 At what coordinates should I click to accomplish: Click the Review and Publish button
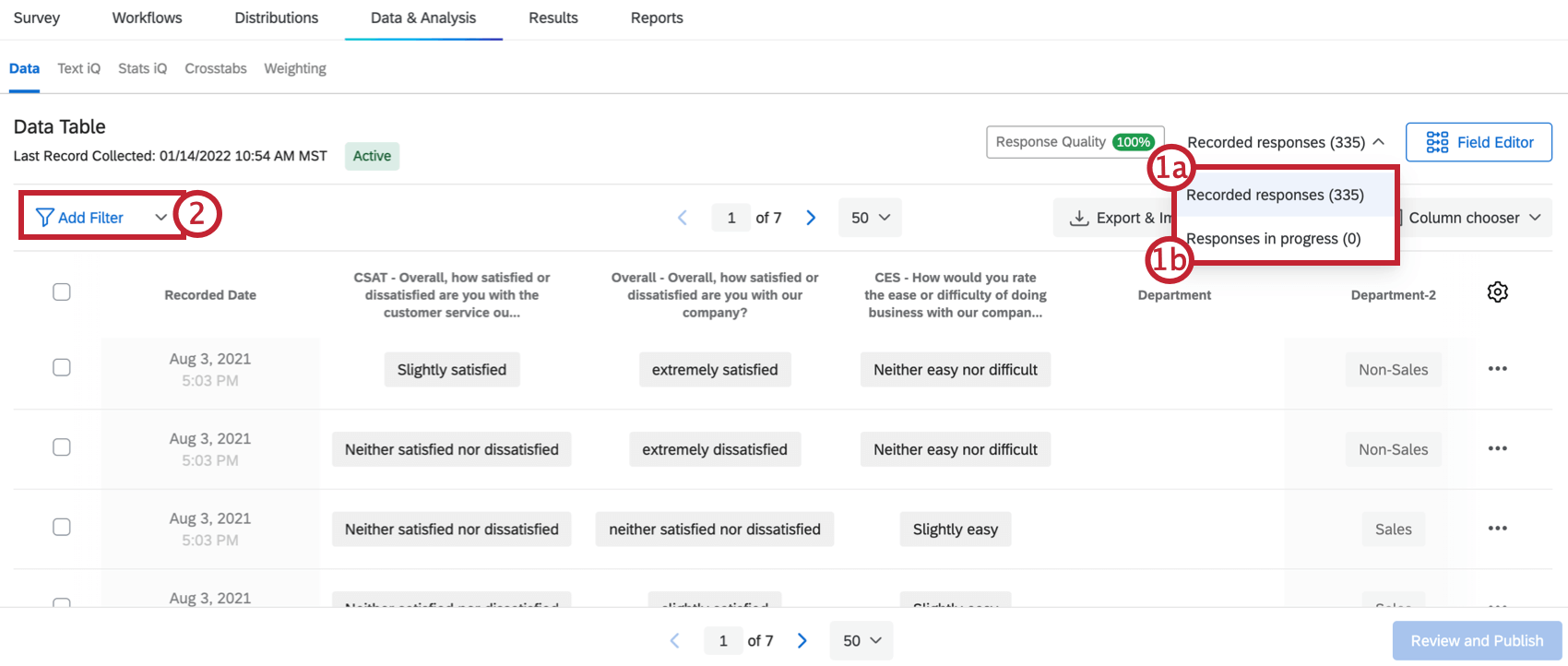click(x=1476, y=641)
